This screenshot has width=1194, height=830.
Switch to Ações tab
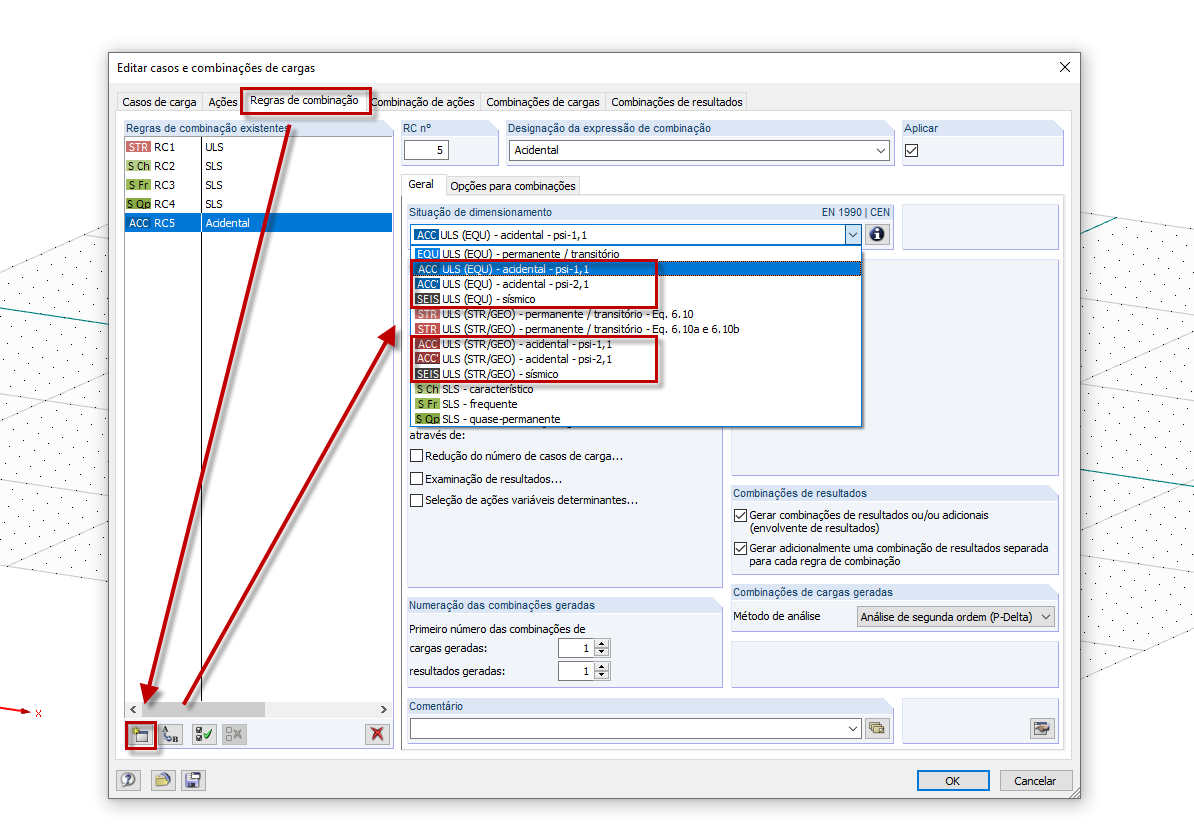pyautogui.click(x=222, y=102)
